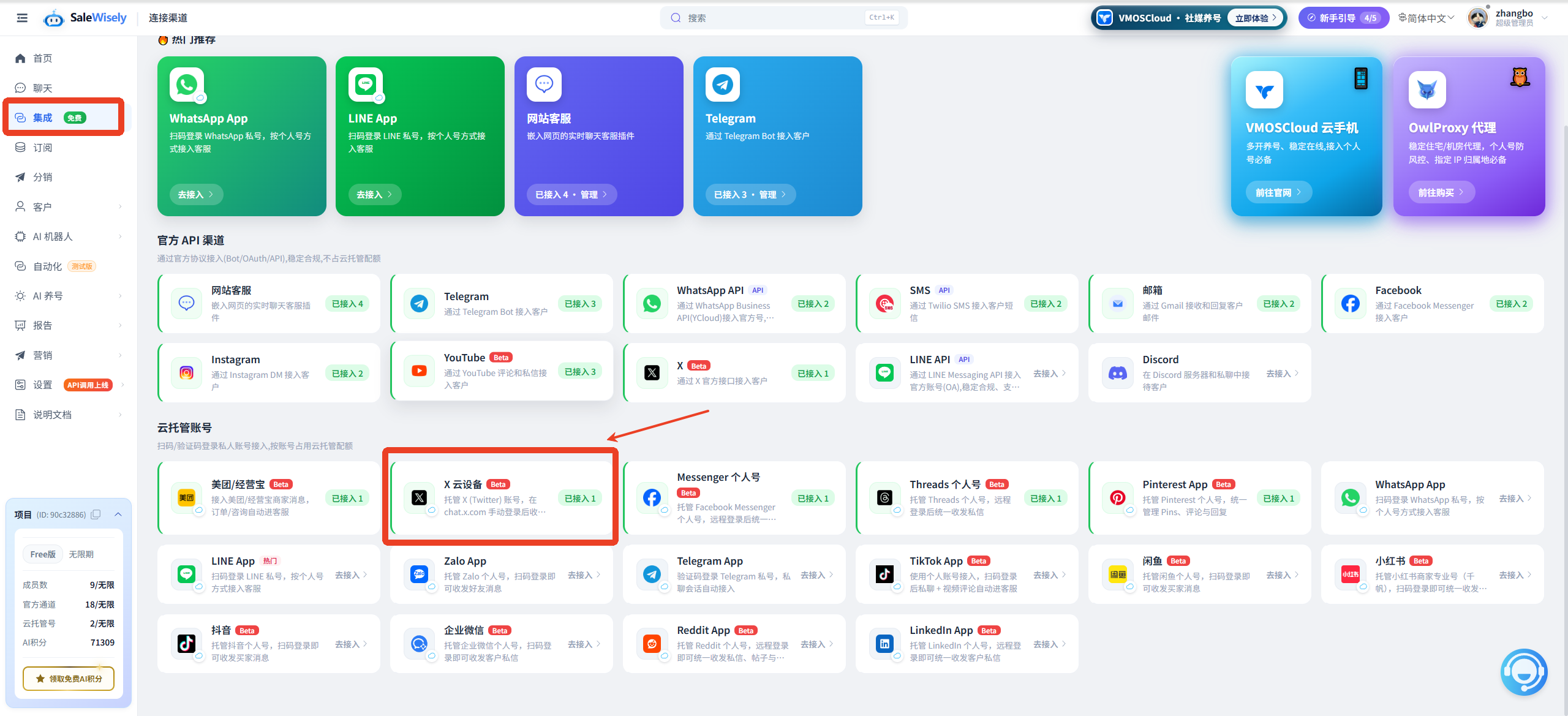
Task: Click the Facebook icon in official API channels
Action: pos(1350,303)
